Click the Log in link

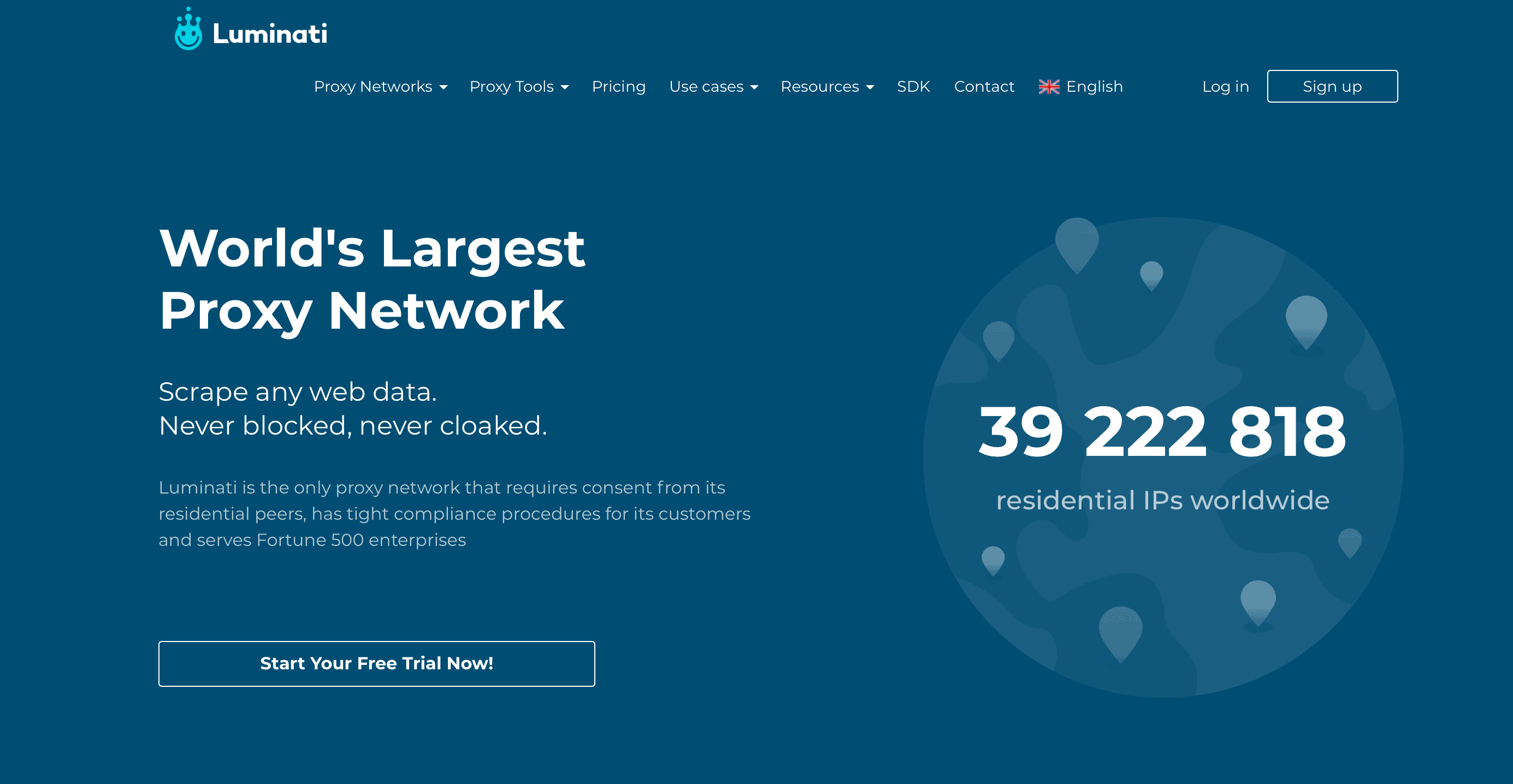point(1225,86)
